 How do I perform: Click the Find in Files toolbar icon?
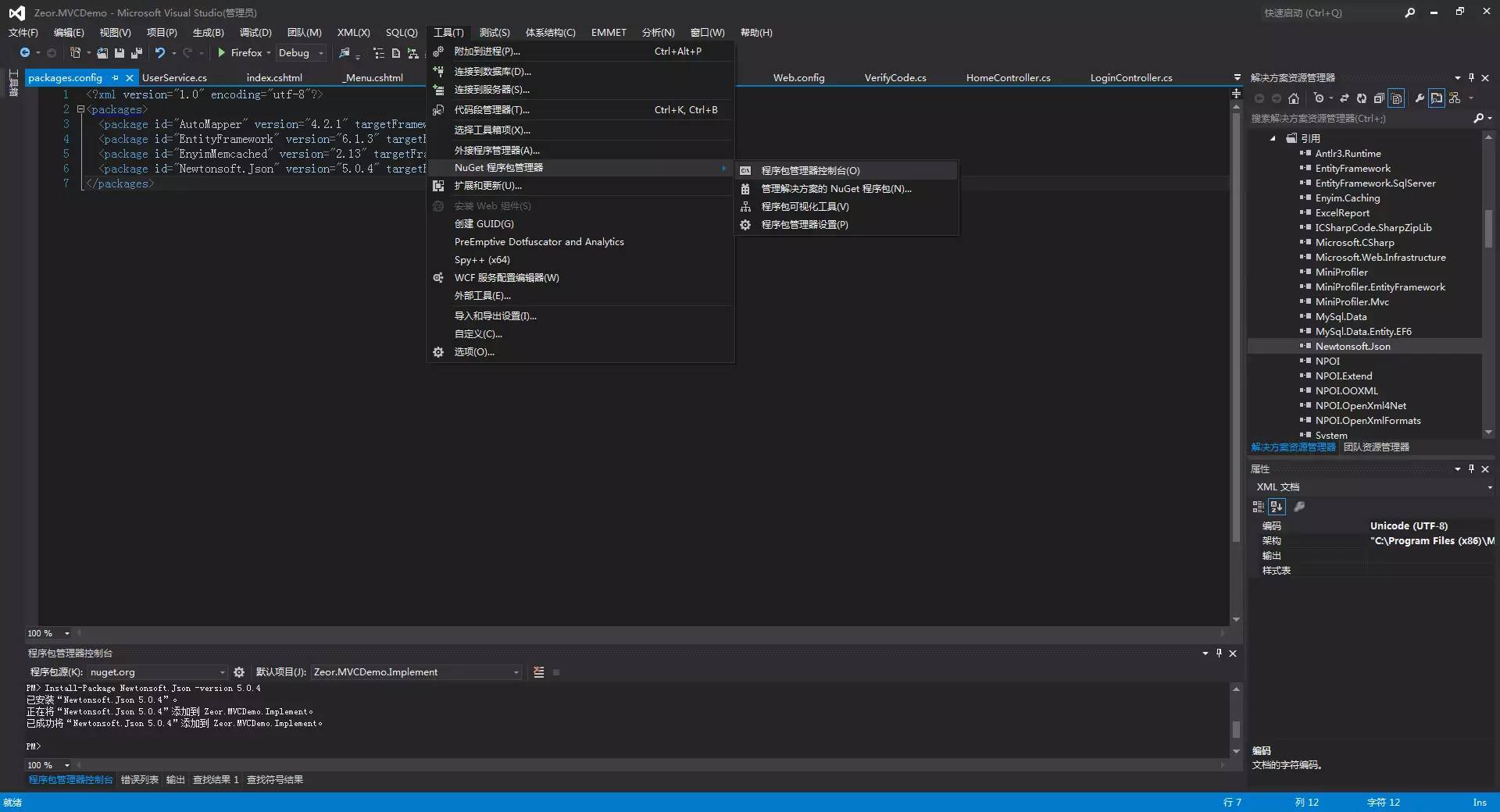344,52
